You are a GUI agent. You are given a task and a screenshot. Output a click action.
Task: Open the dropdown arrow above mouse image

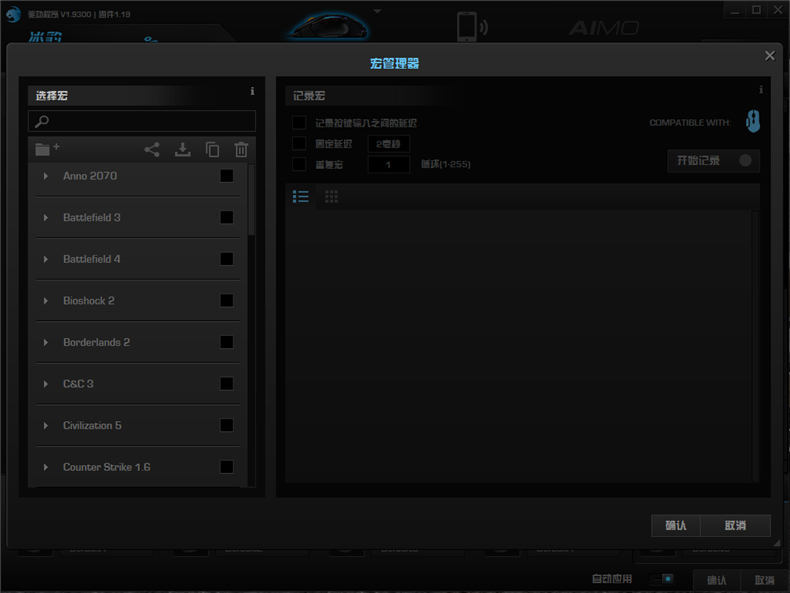pos(377,11)
